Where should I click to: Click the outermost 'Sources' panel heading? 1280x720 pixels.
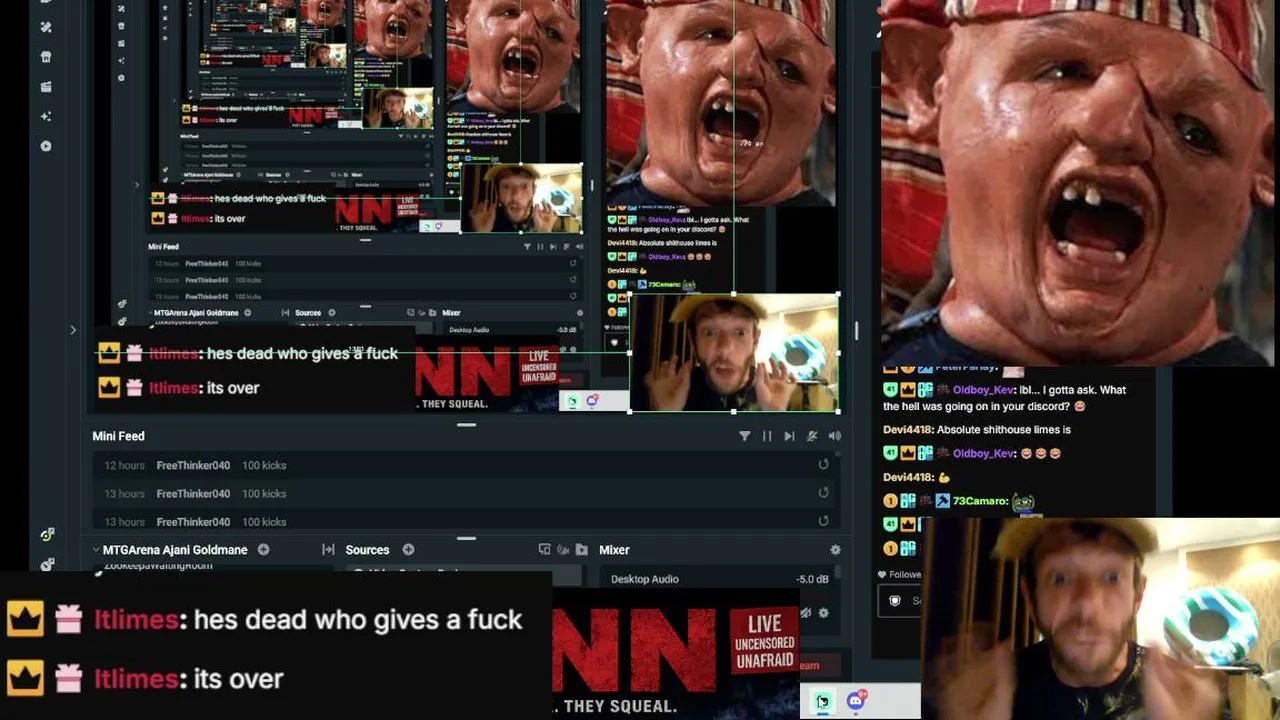point(367,550)
